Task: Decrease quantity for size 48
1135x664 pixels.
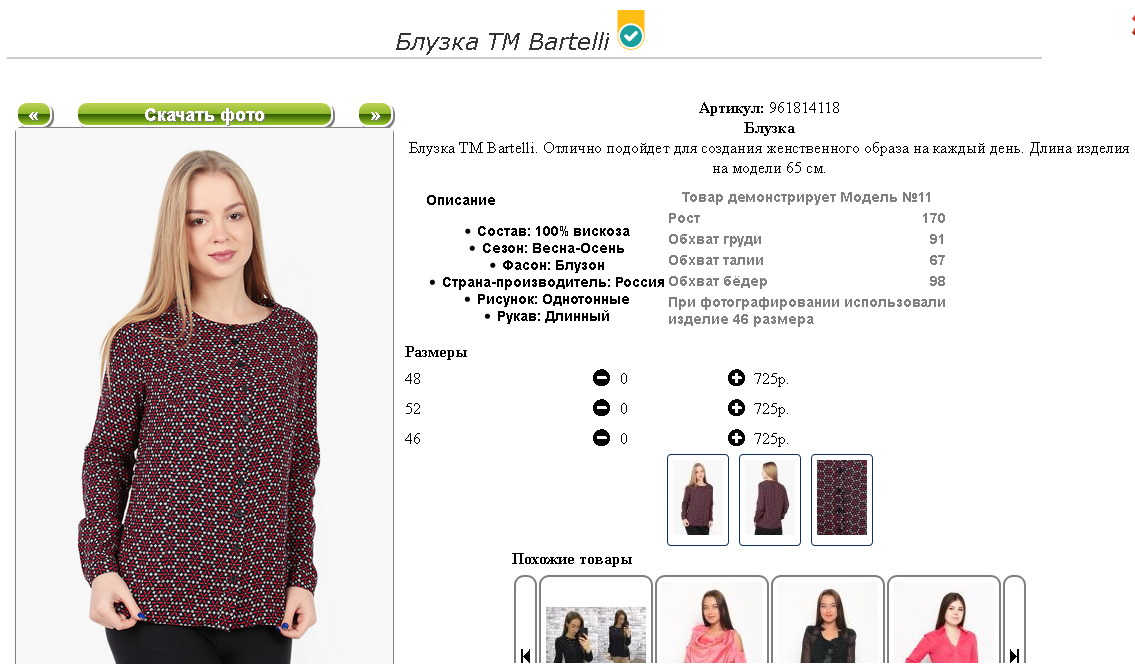Action: pyautogui.click(x=602, y=378)
